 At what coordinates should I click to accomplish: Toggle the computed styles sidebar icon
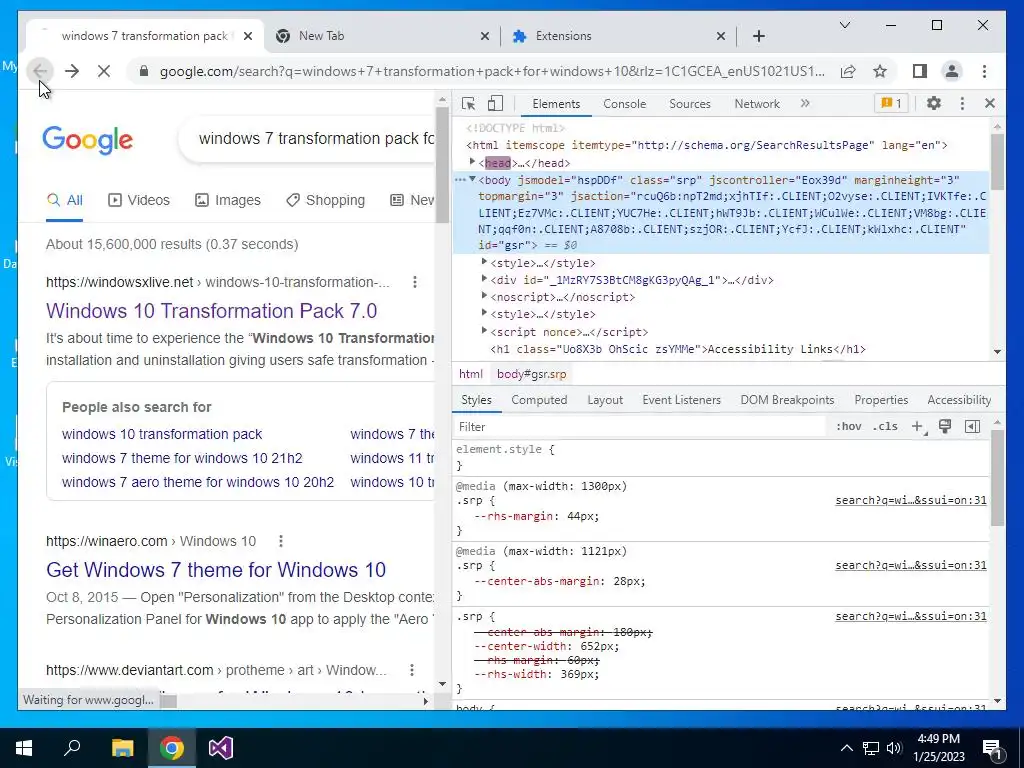point(972,426)
